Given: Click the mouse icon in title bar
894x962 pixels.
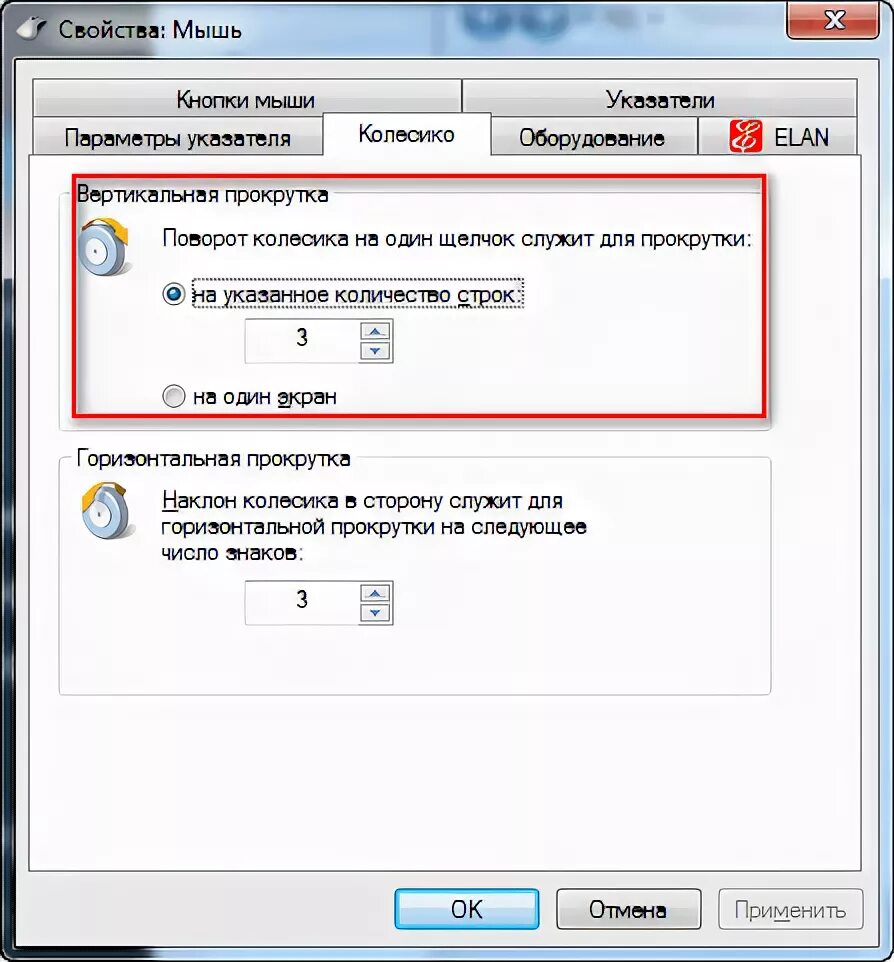Looking at the screenshot, I should (x=31, y=28).
